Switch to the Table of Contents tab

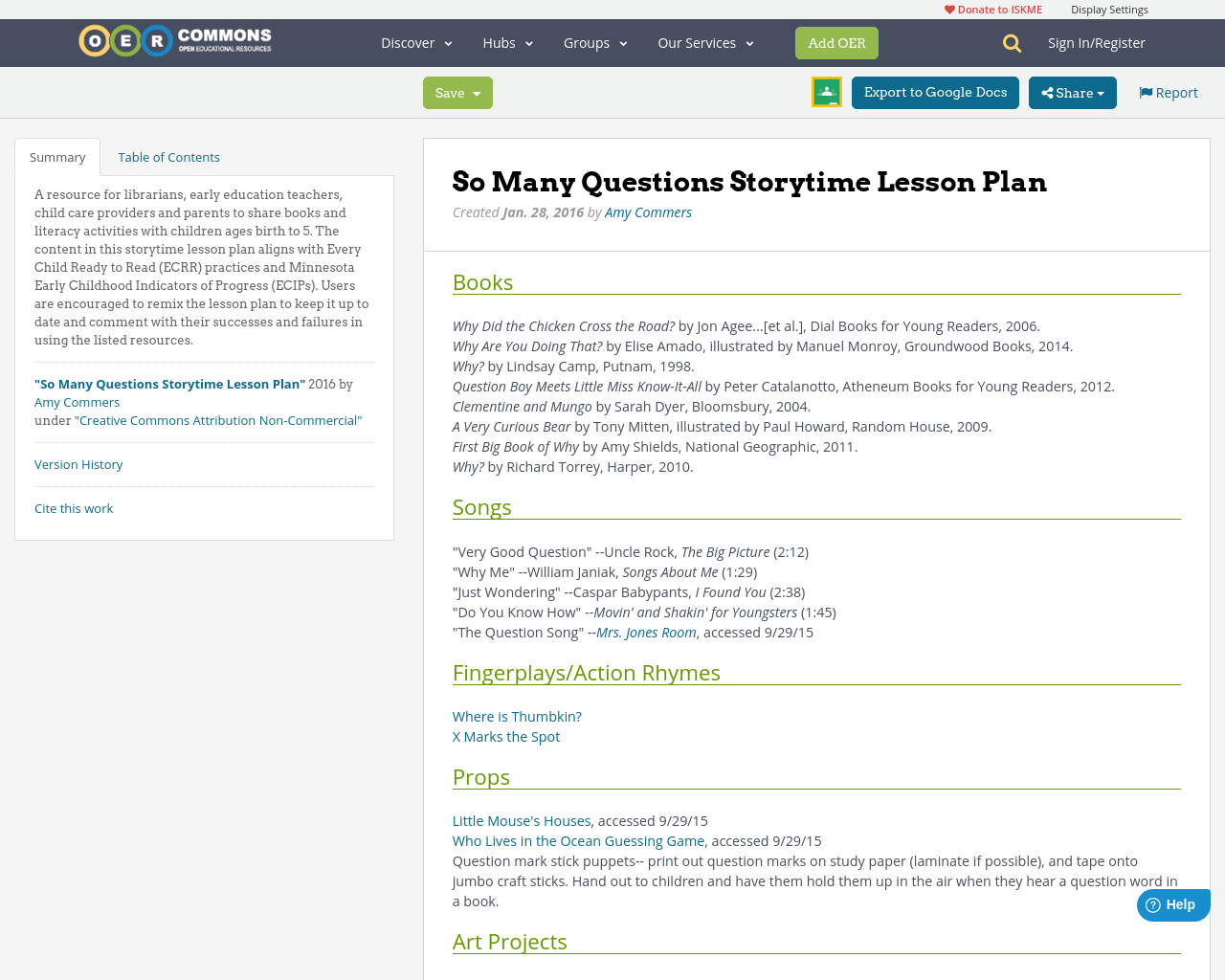click(x=168, y=155)
